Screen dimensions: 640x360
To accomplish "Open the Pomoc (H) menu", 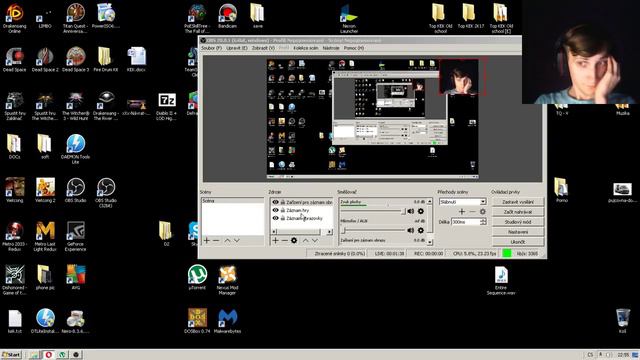I will point(353,48).
